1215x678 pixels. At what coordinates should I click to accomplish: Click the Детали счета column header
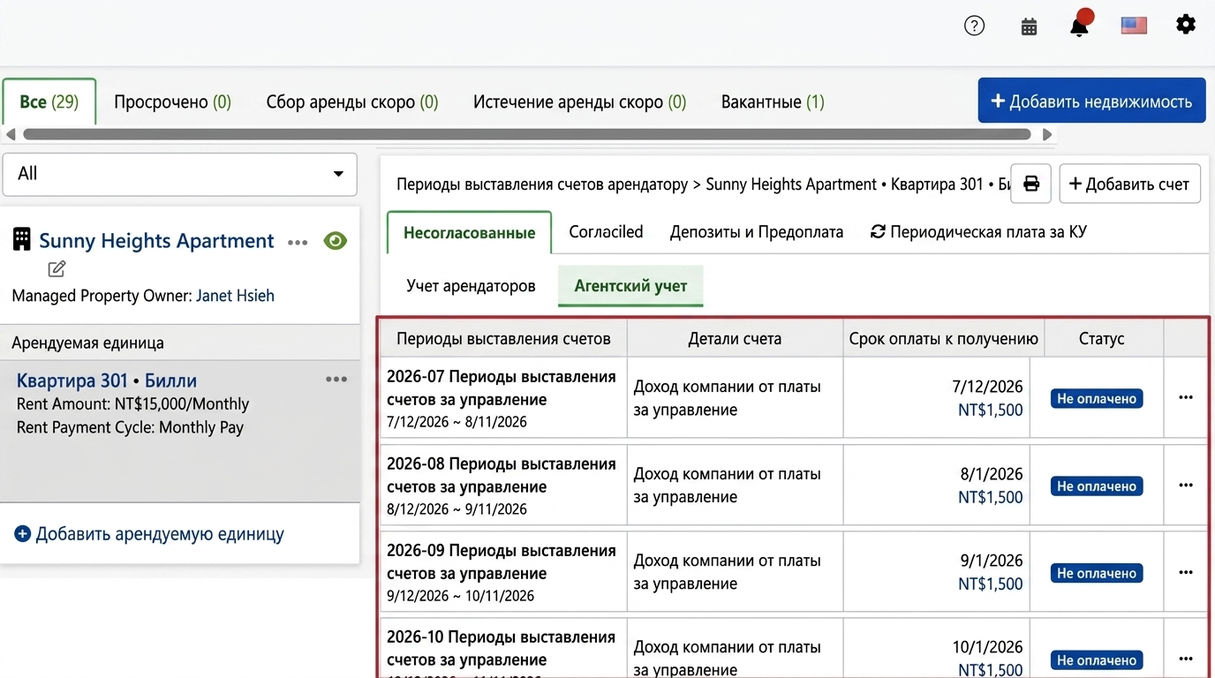pos(735,338)
